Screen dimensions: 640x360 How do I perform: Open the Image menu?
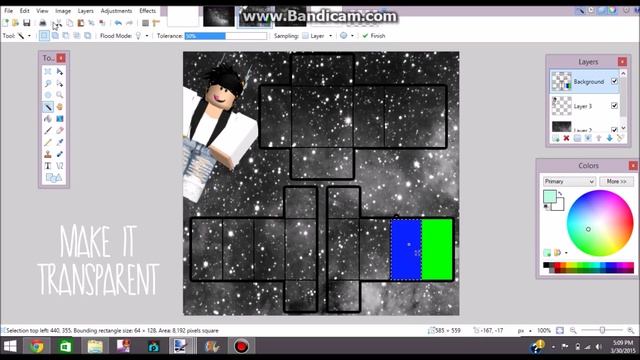click(63, 11)
